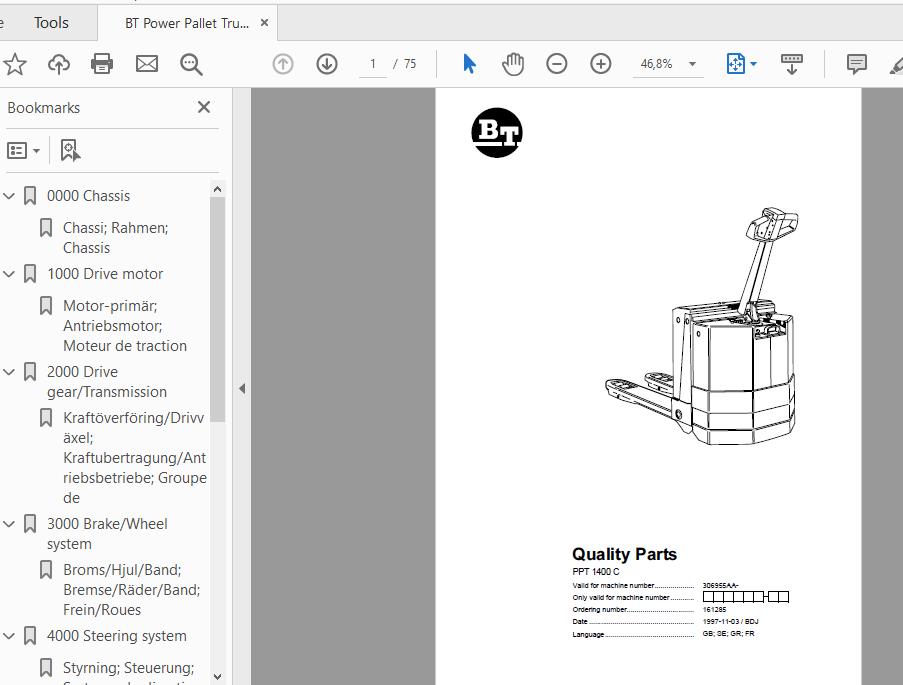This screenshot has width=903, height=685.
Task: Add document to favorites with star icon
Action: [x=14, y=64]
